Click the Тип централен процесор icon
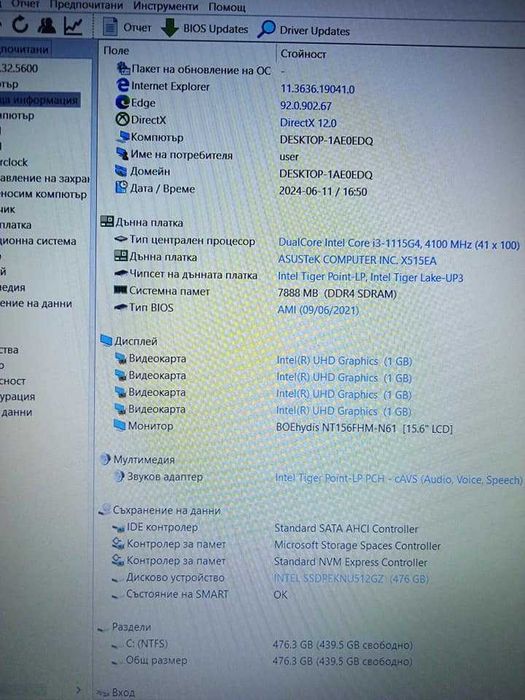The height and width of the screenshot is (700, 525). [121, 240]
